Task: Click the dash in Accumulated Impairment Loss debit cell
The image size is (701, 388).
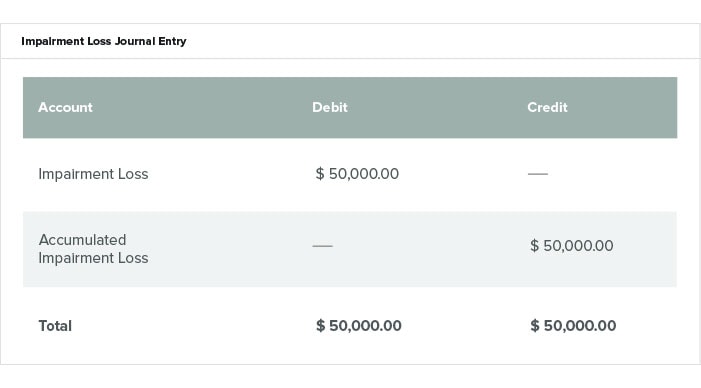Action: point(322,246)
